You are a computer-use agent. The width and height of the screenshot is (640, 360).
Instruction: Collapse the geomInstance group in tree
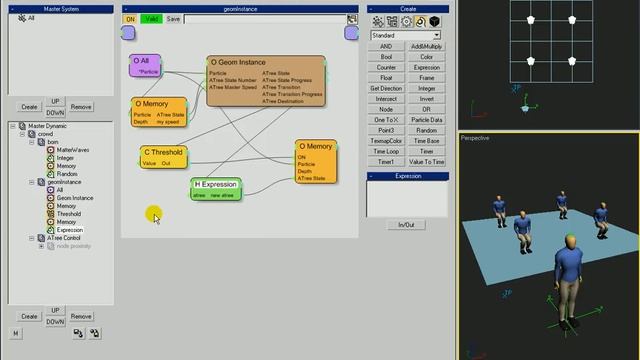(32, 182)
